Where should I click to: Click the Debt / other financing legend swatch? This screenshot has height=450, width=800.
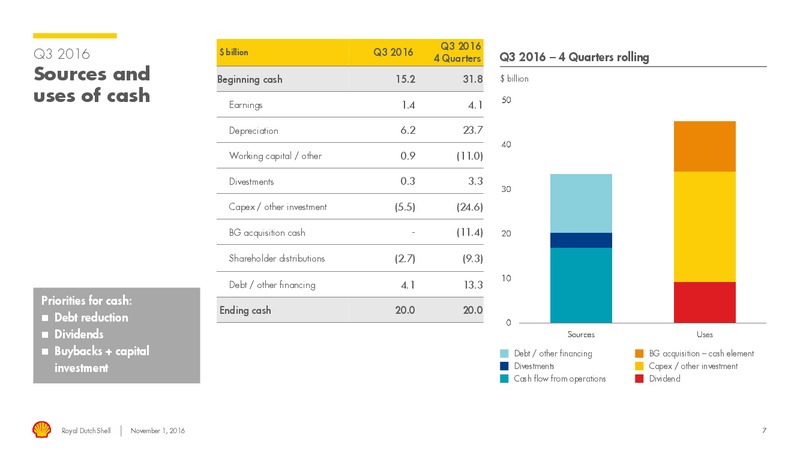504,353
